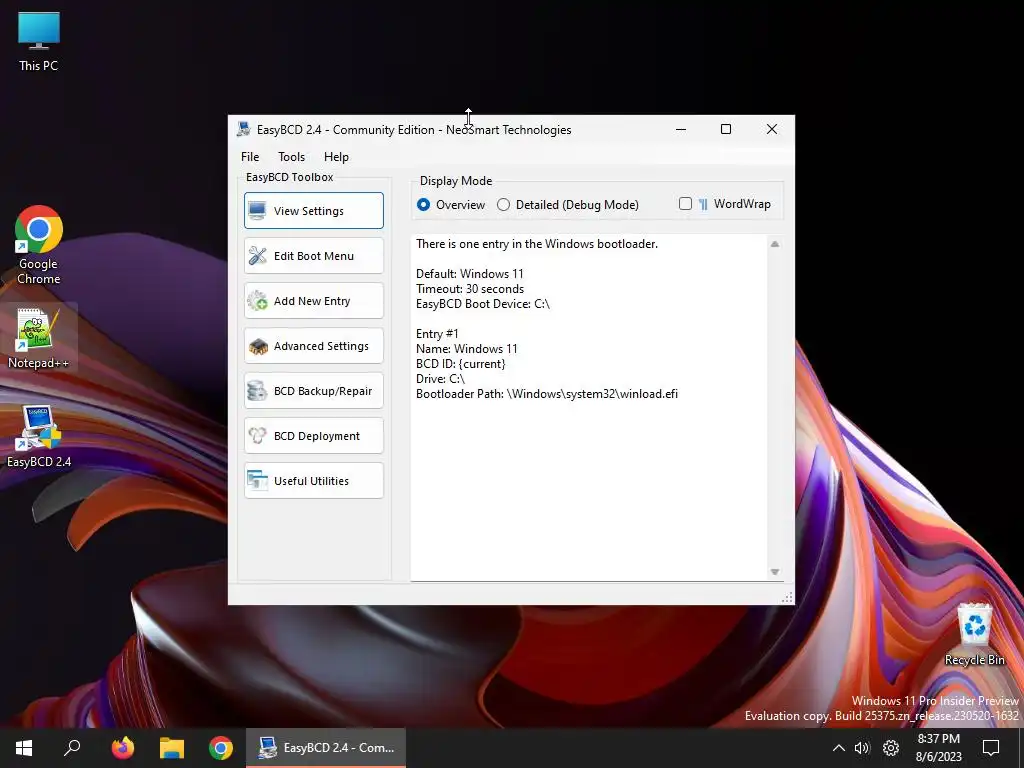Enable the WordWrap checkbox
The image size is (1024, 768).
[685, 204]
